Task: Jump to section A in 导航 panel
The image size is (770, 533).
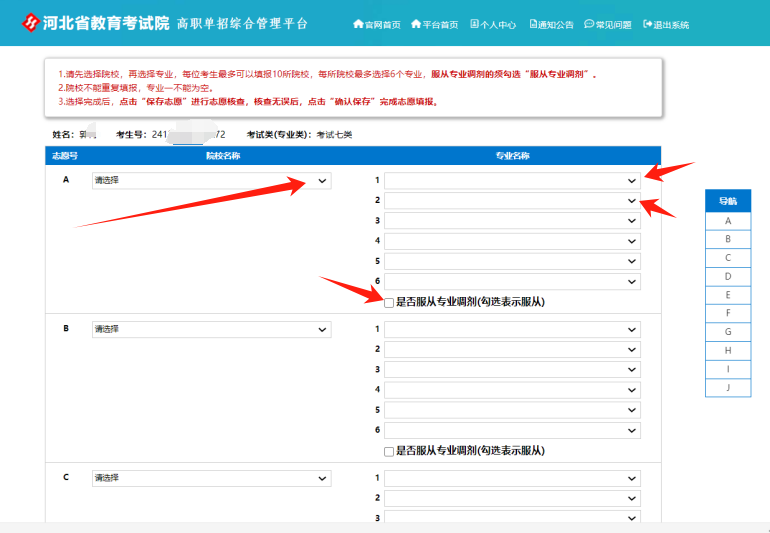Action: [x=727, y=220]
